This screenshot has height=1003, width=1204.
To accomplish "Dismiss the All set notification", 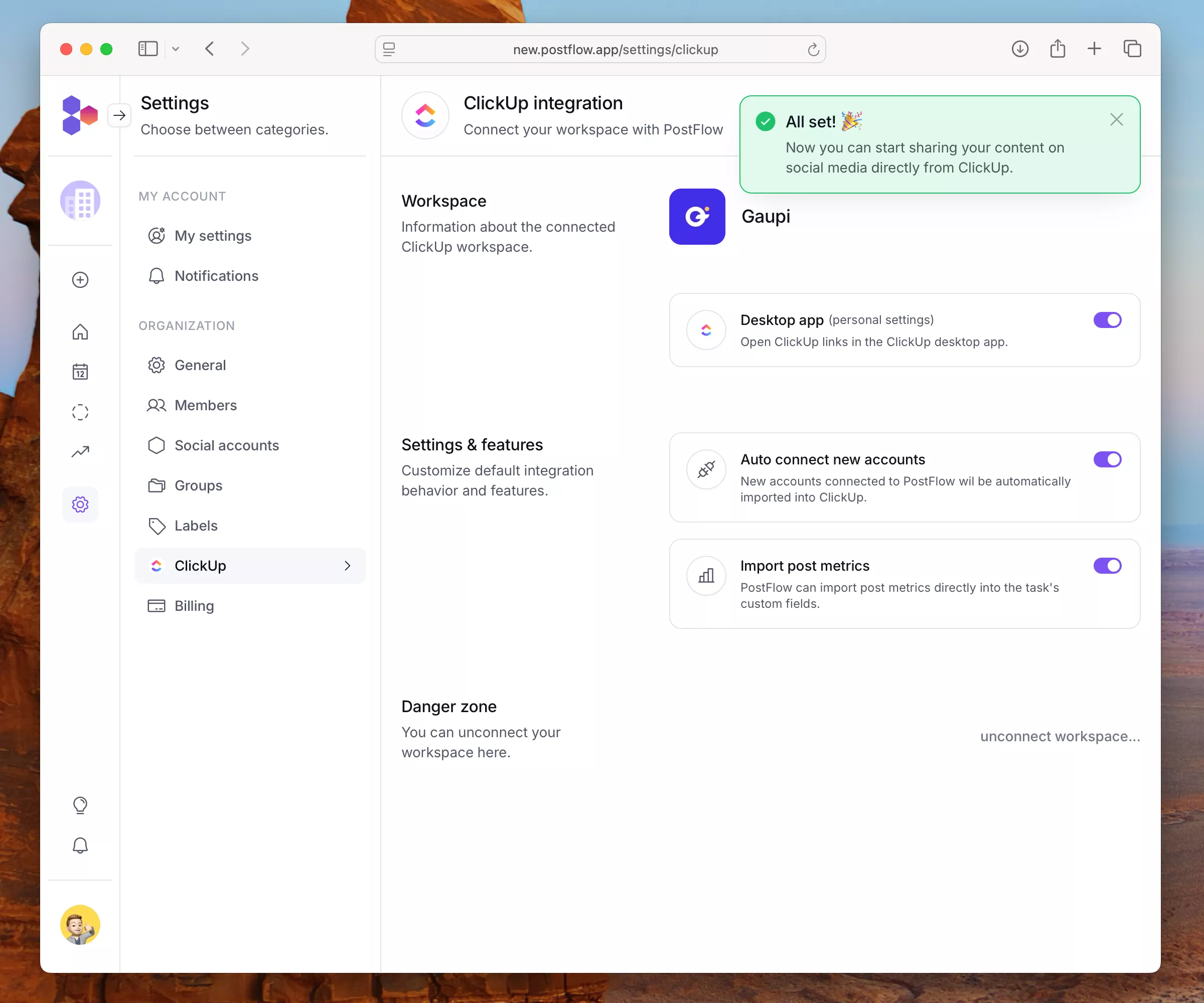I will [1116, 120].
